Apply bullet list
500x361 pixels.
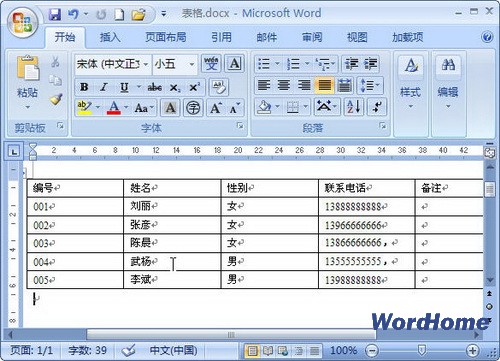(x=264, y=64)
